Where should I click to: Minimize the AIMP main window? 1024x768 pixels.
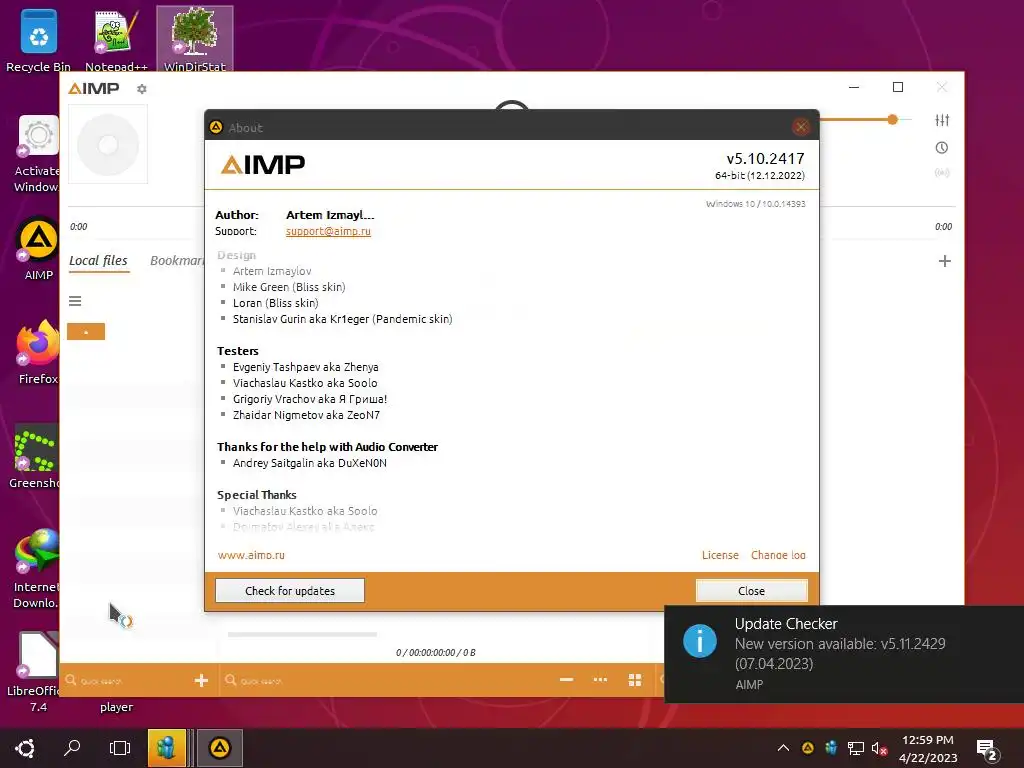pos(854,88)
